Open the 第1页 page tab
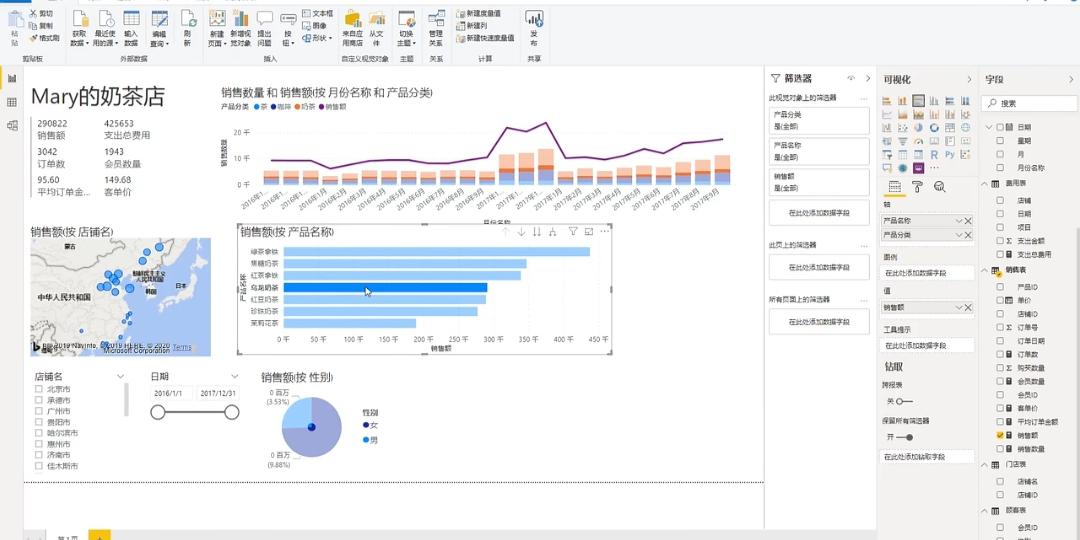This screenshot has width=1080, height=540. [x=68, y=537]
